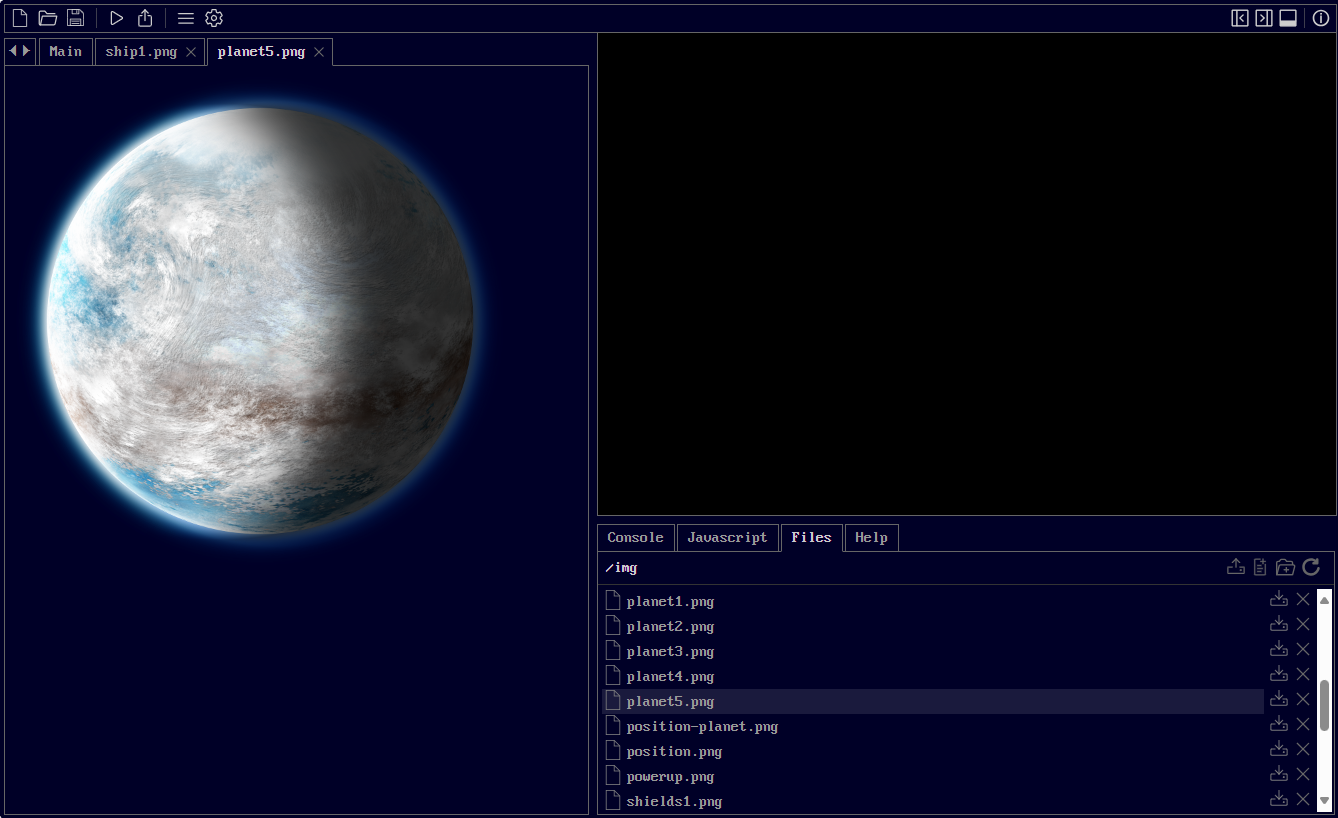Click the planet image preview

pyautogui.click(x=260, y=320)
